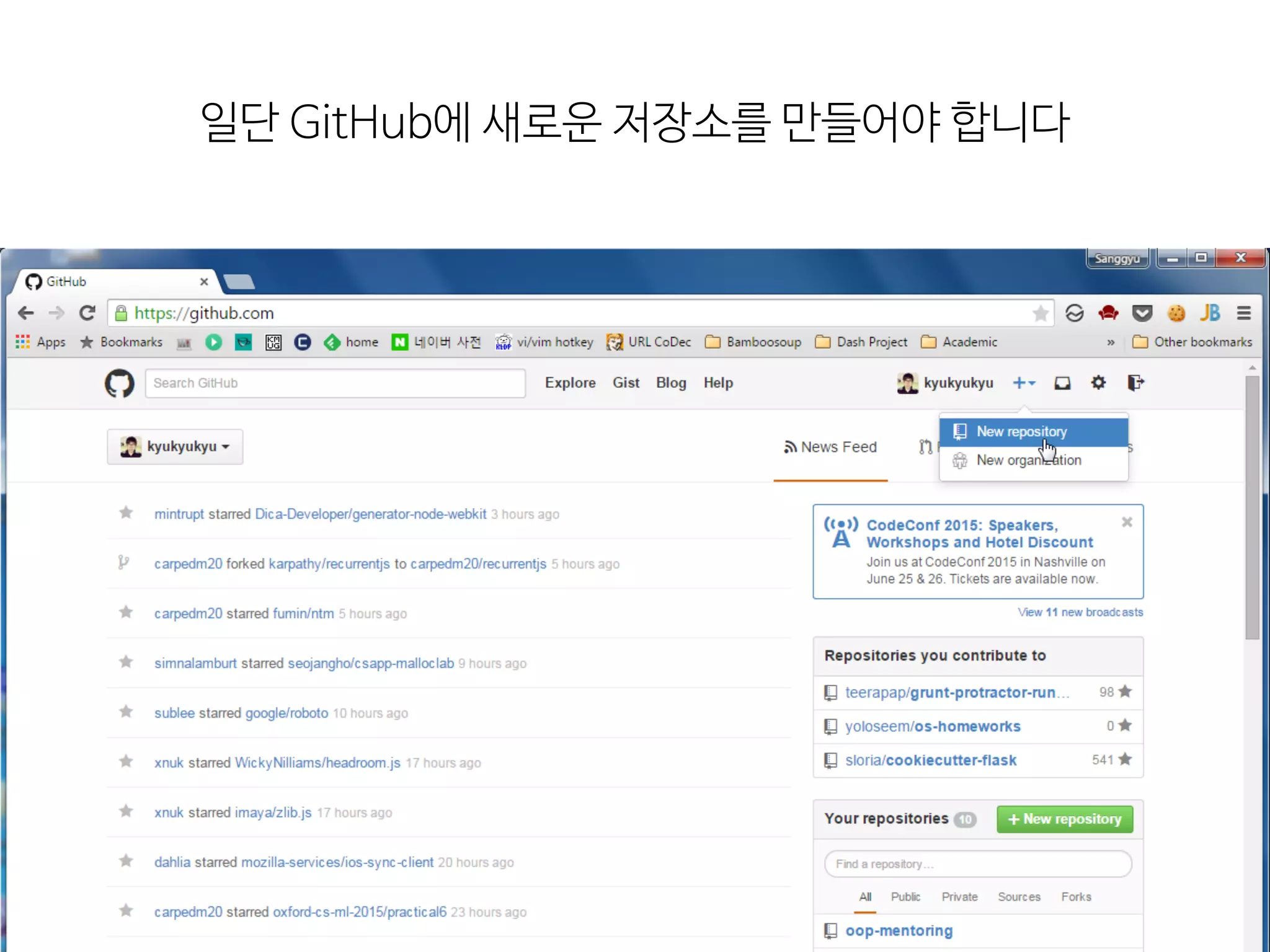Open the blue C bookmark icon

coord(302,342)
